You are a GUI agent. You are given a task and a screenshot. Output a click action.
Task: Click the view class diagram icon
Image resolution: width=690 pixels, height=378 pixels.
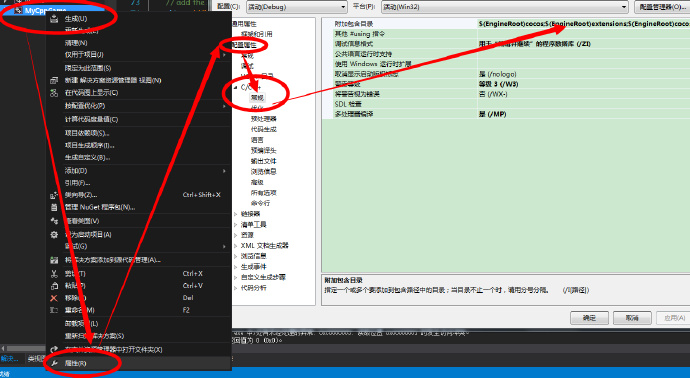(x=54, y=221)
